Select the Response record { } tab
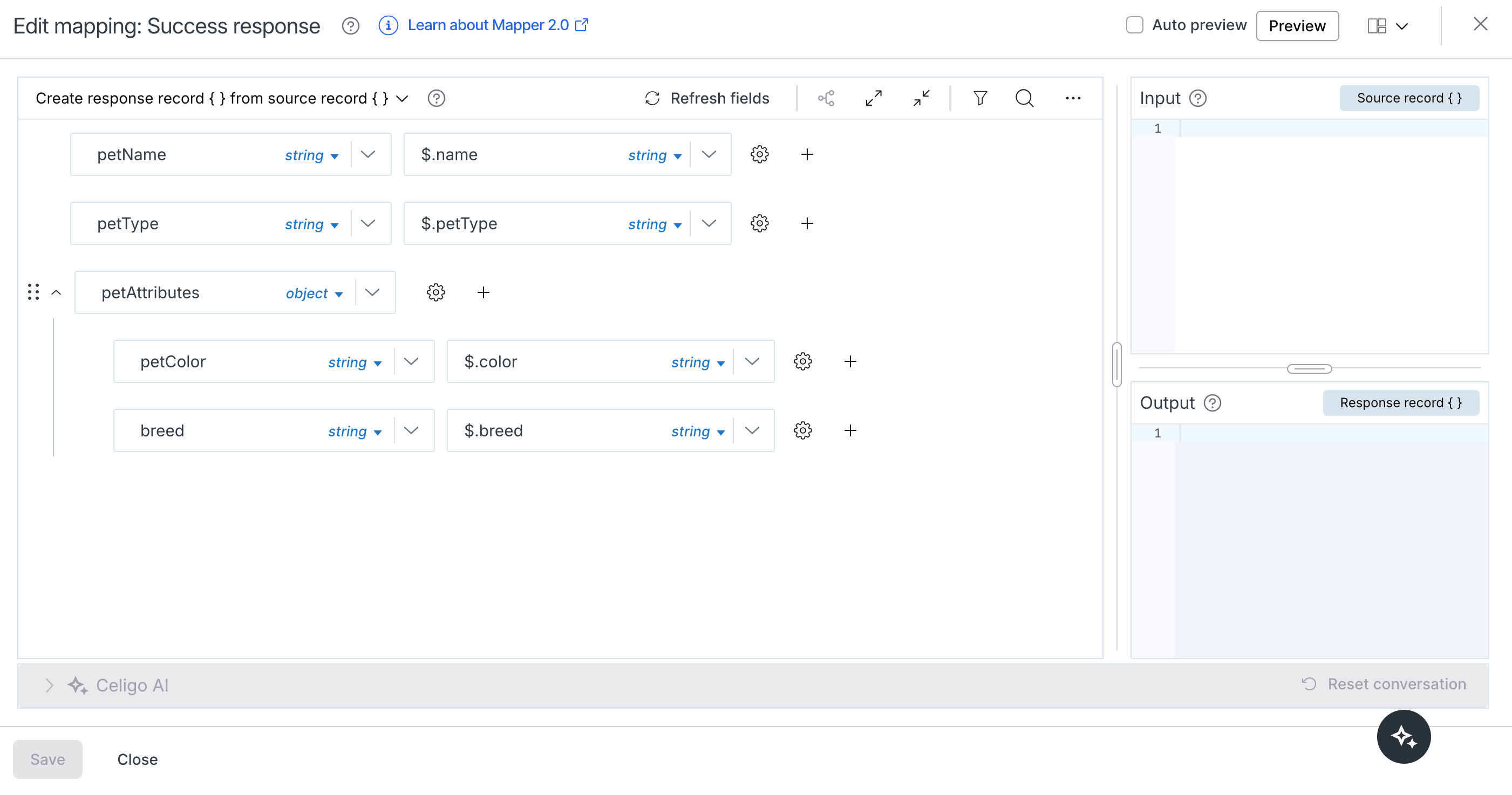The image size is (1512, 795). (1400, 403)
